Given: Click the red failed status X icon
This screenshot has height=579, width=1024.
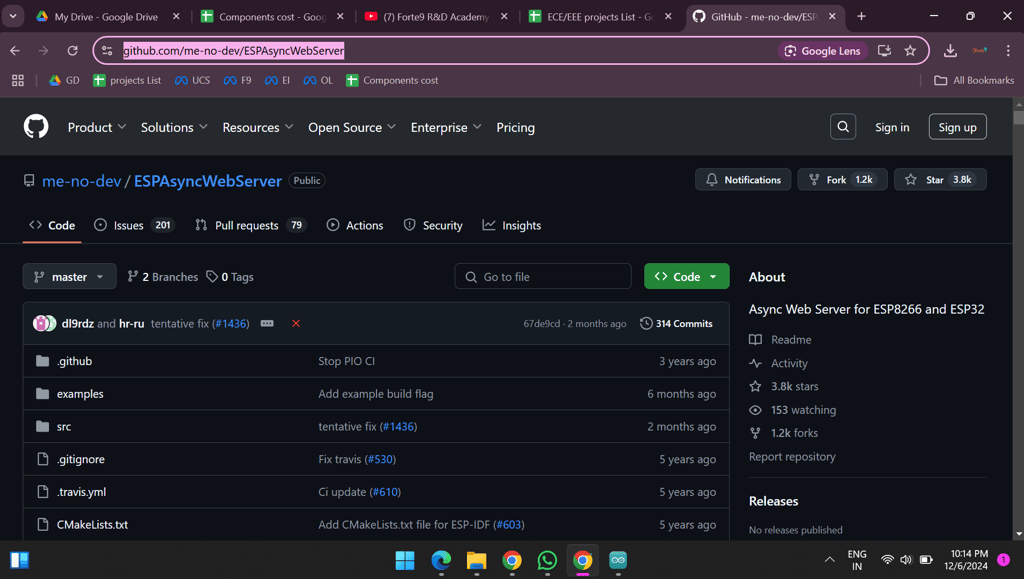Looking at the screenshot, I should 296,323.
